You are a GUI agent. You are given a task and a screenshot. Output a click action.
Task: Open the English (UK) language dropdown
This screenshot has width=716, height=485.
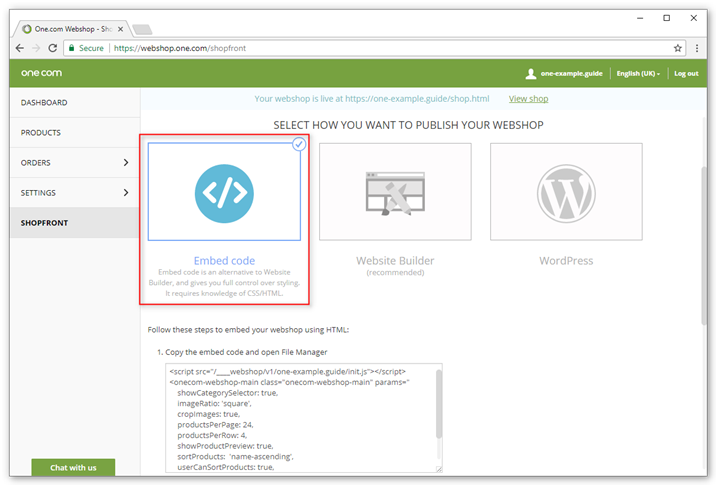pos(638,74)
